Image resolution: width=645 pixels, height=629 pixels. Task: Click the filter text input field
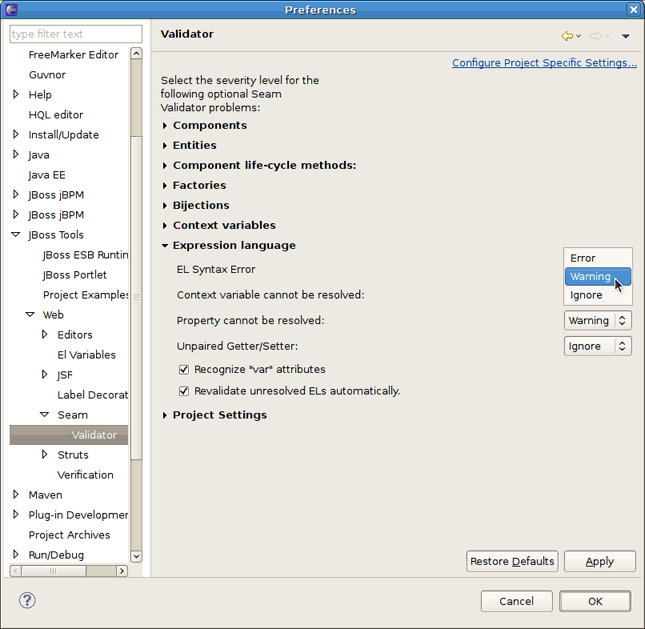(x=68, y=34)
